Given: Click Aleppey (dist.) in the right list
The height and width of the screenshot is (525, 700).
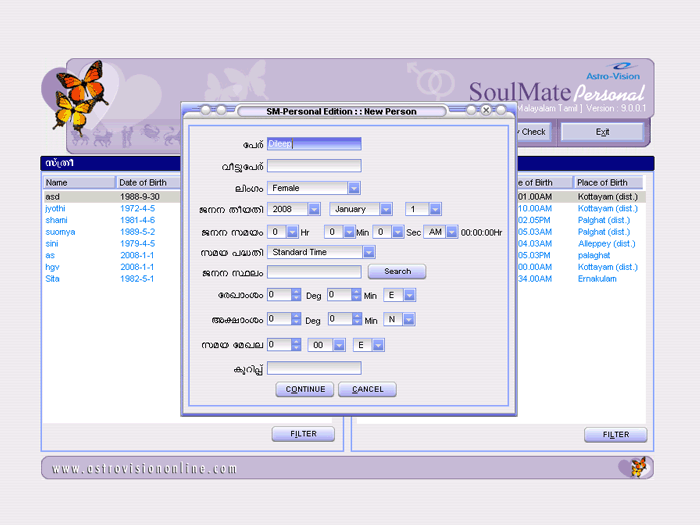Looking at the screenshot, I should click(x=606, y=243).
